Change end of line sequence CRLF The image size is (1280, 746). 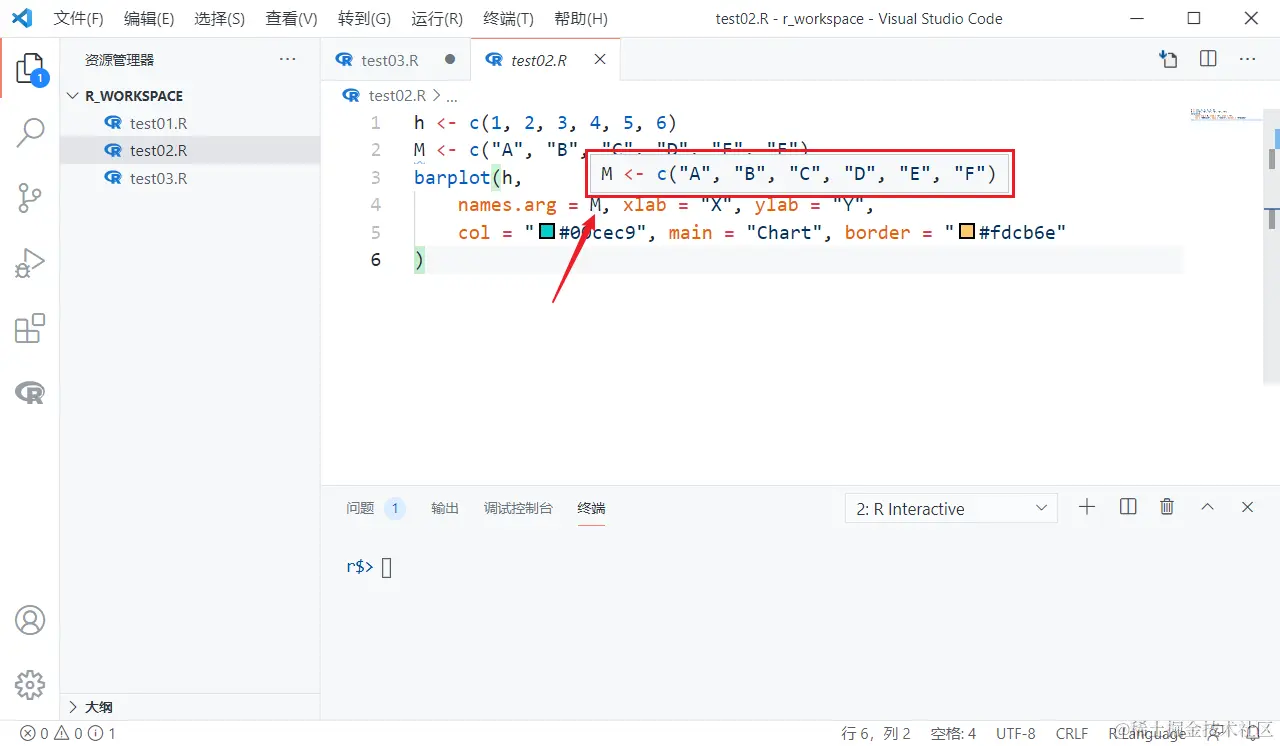coord(1072,734)
